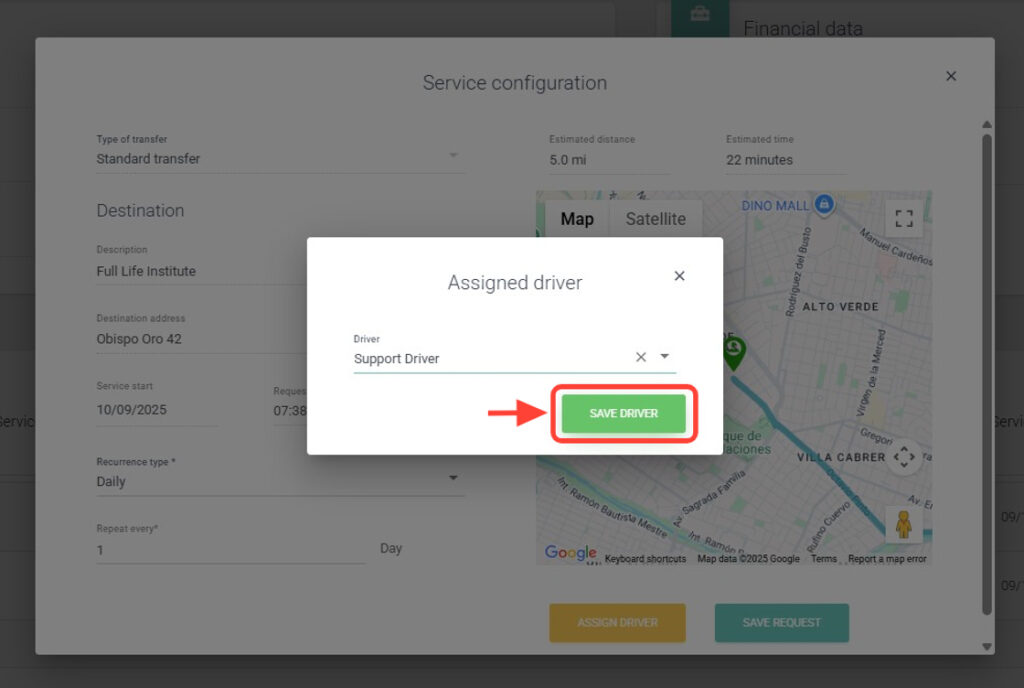The height and width of the screenshot is (688, 1024).
Task: Click the Destination address field
Action: pyautogui.click(x=180, y=339)
